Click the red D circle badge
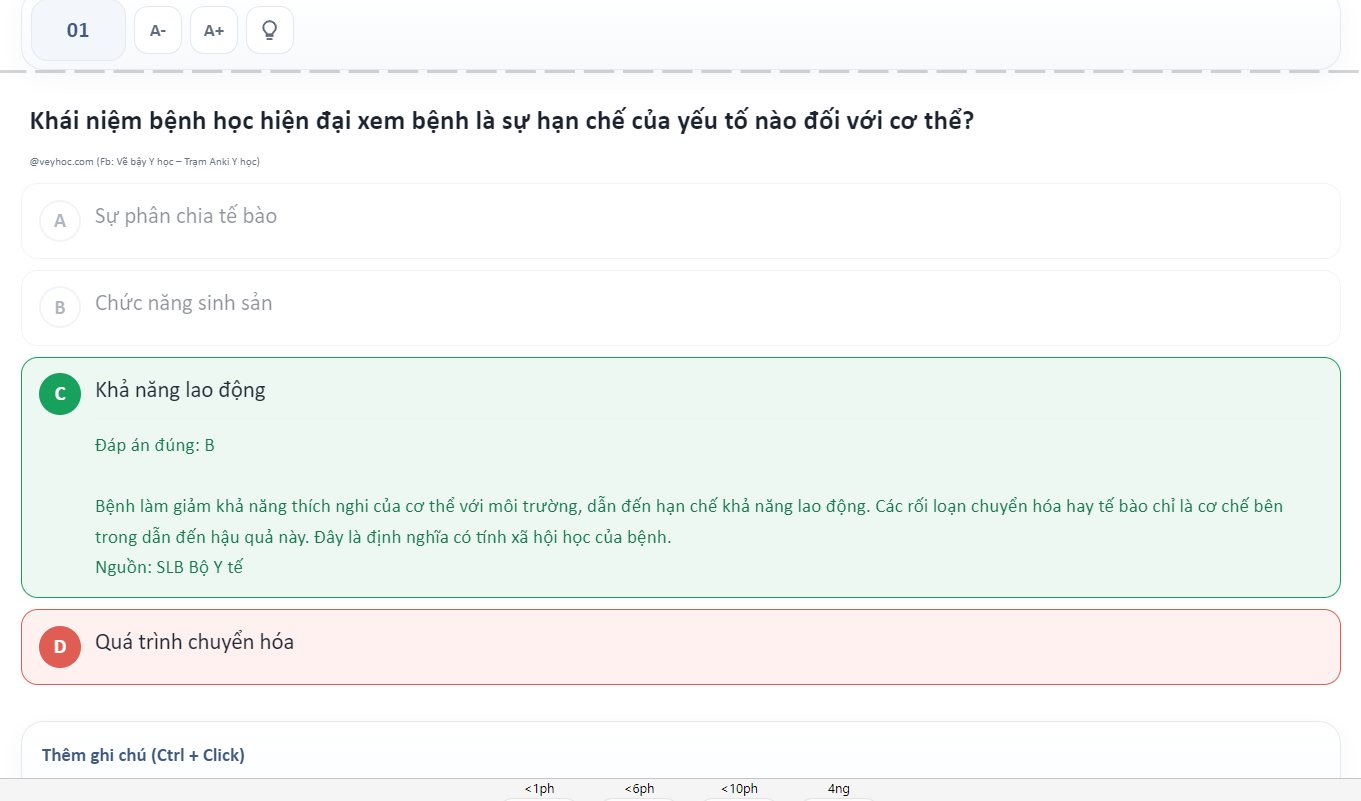1361x801 pixels. tap(60, 646)
